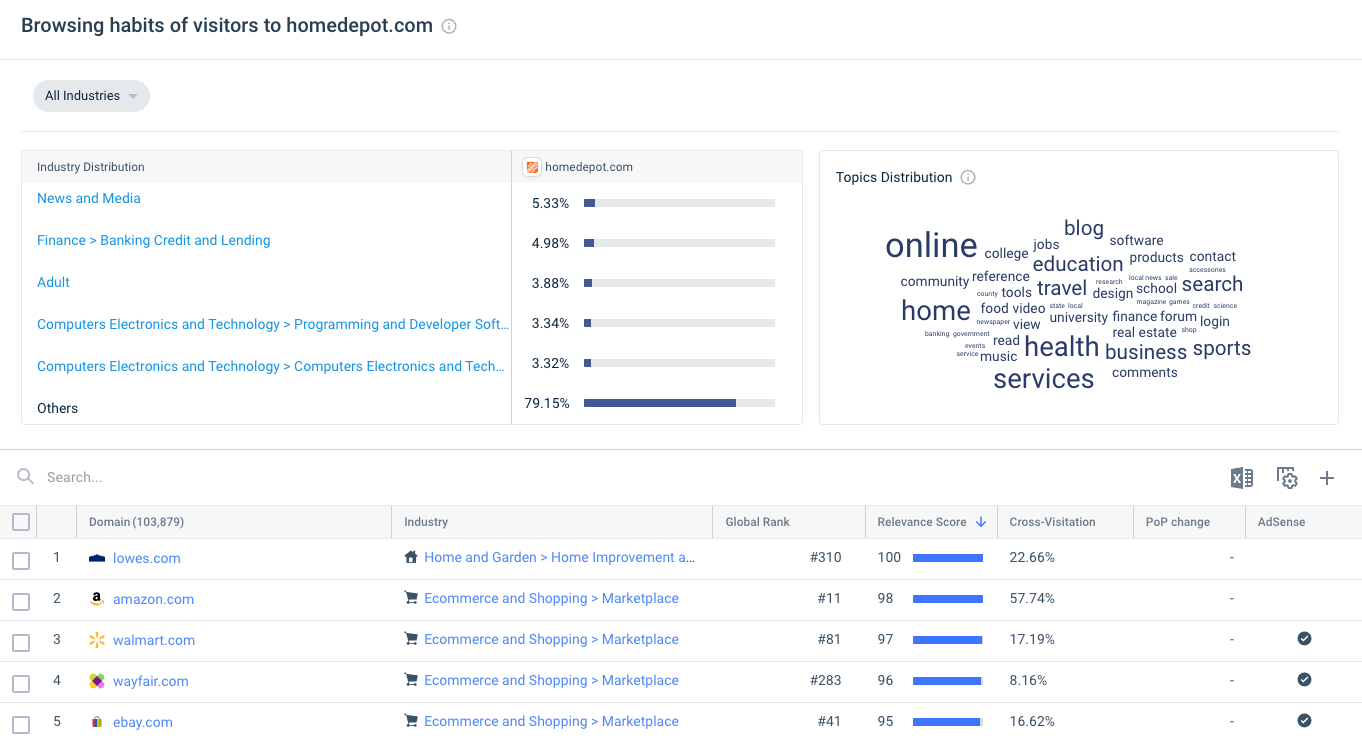Open wayfair.com domain link

(x=151, y=681)
